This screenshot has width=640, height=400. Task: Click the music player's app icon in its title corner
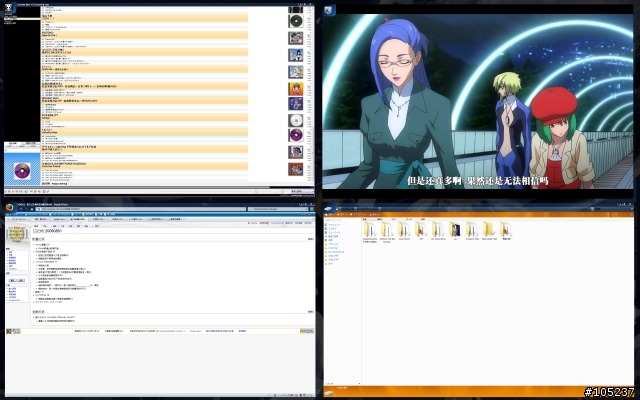(x=10, y=9)
